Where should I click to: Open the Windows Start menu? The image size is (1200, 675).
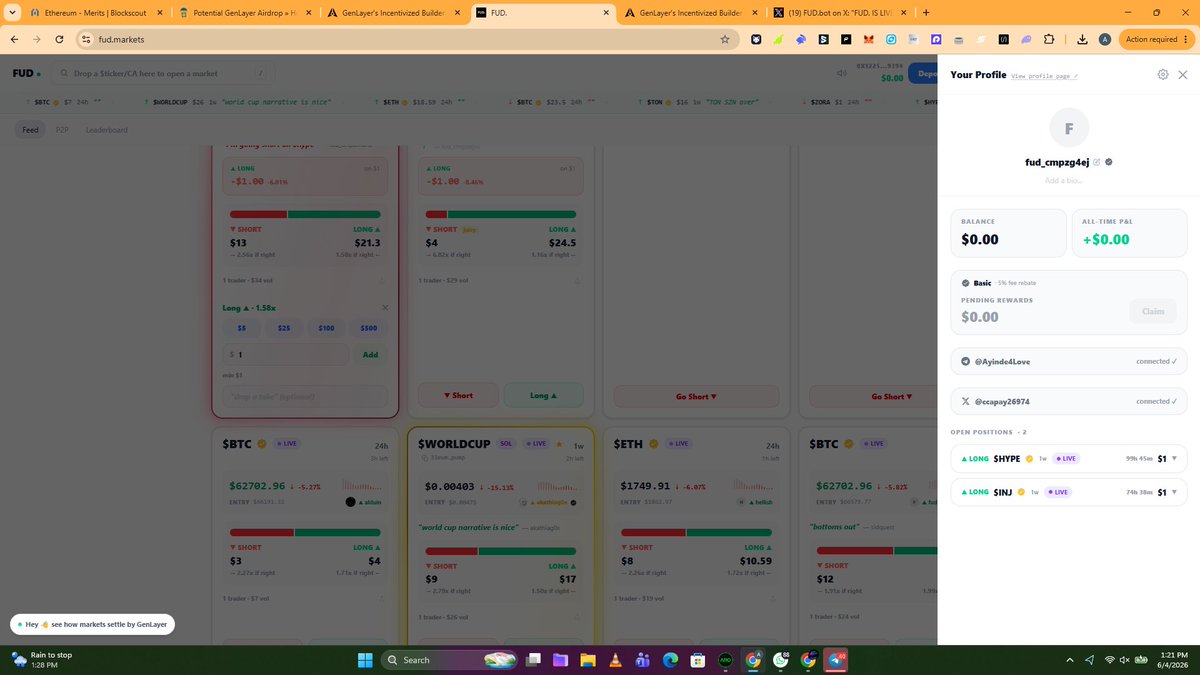pos(365,659)
